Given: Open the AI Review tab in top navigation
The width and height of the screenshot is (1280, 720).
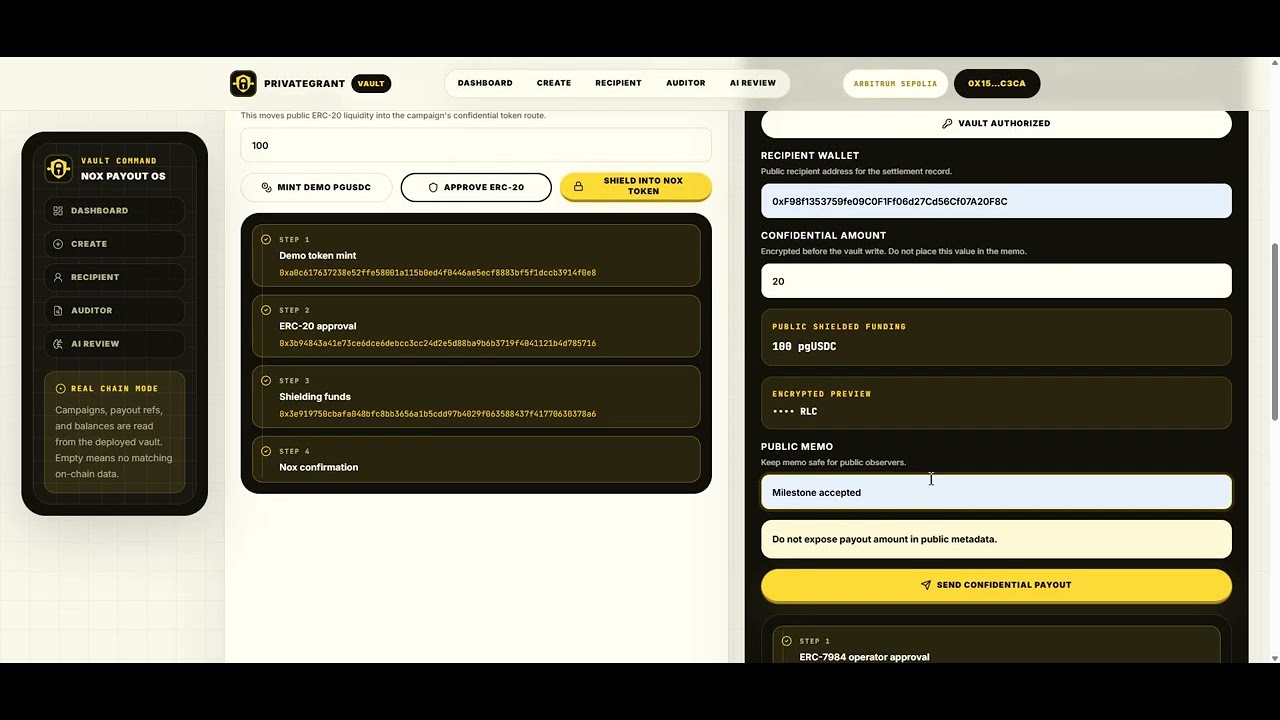Looking at the screenshot, I should coord(753,83).
